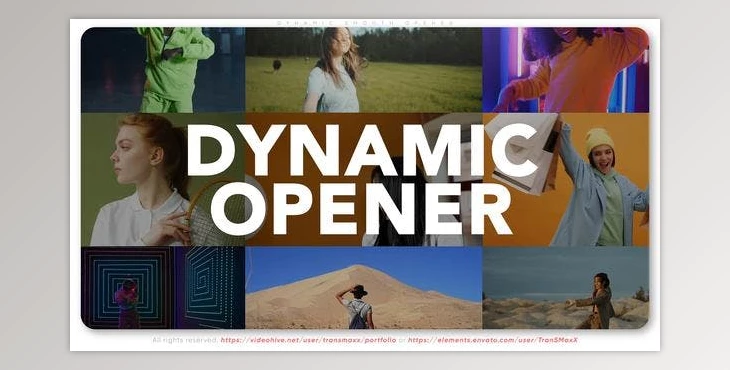
Task: Select the man facing sand dune thumbnail
Action: [364, 288]
